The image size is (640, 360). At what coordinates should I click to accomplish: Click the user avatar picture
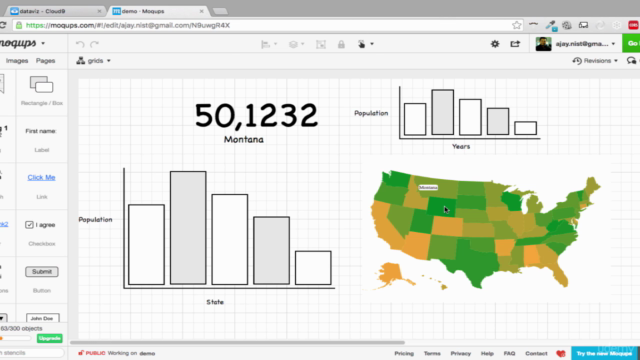click(x=543, y=44)
